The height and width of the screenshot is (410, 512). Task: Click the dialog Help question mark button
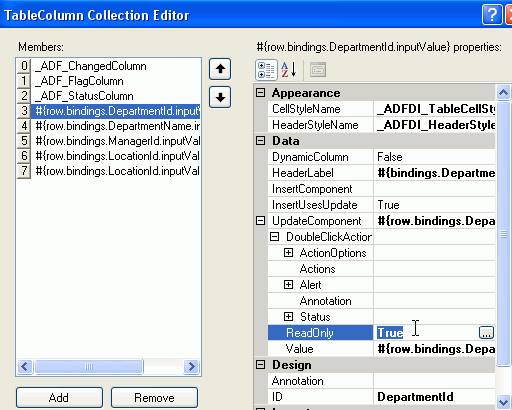tap(492, 15)
